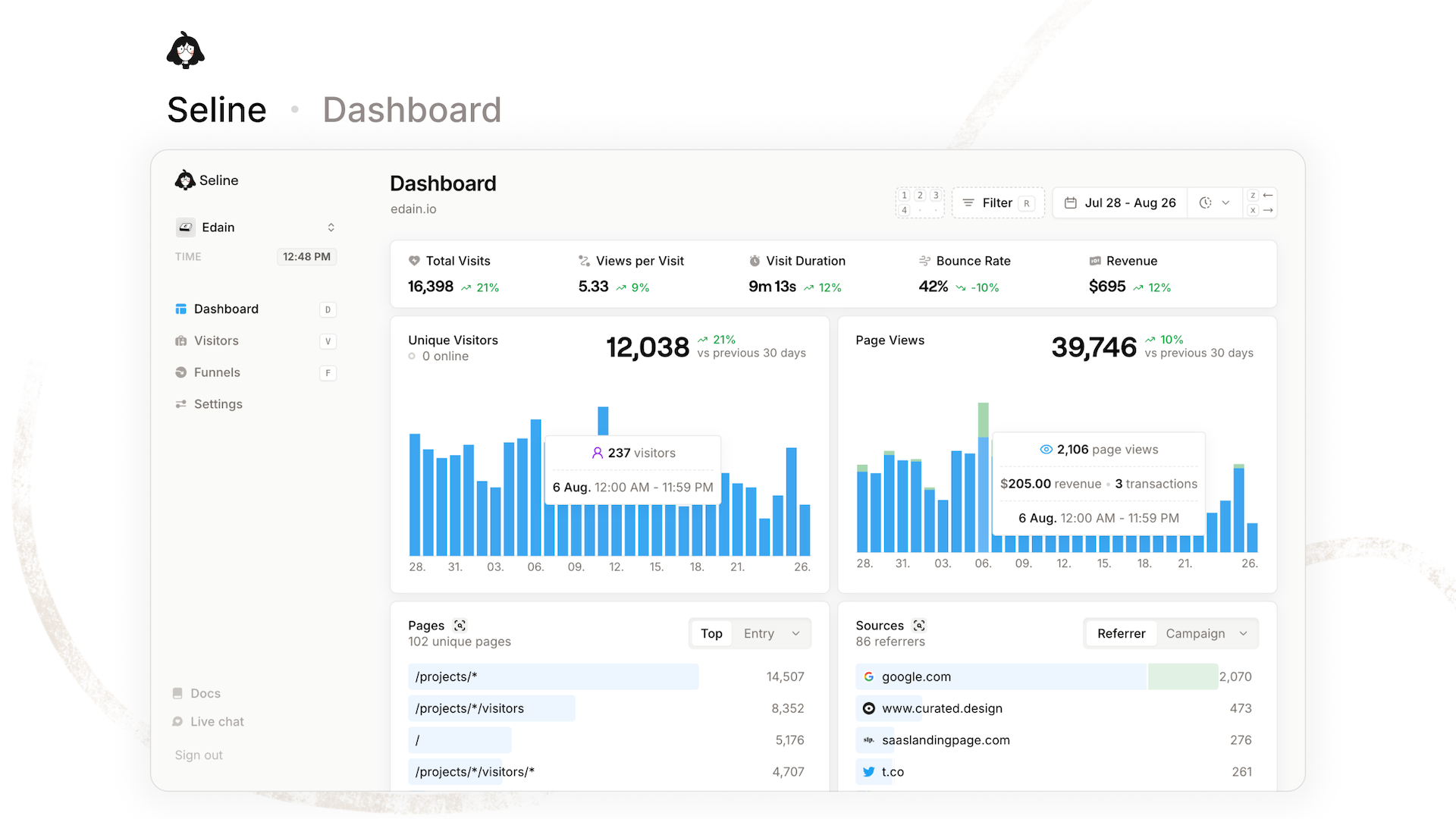
Task: Open the Filter button
Action: coord(998,203)
